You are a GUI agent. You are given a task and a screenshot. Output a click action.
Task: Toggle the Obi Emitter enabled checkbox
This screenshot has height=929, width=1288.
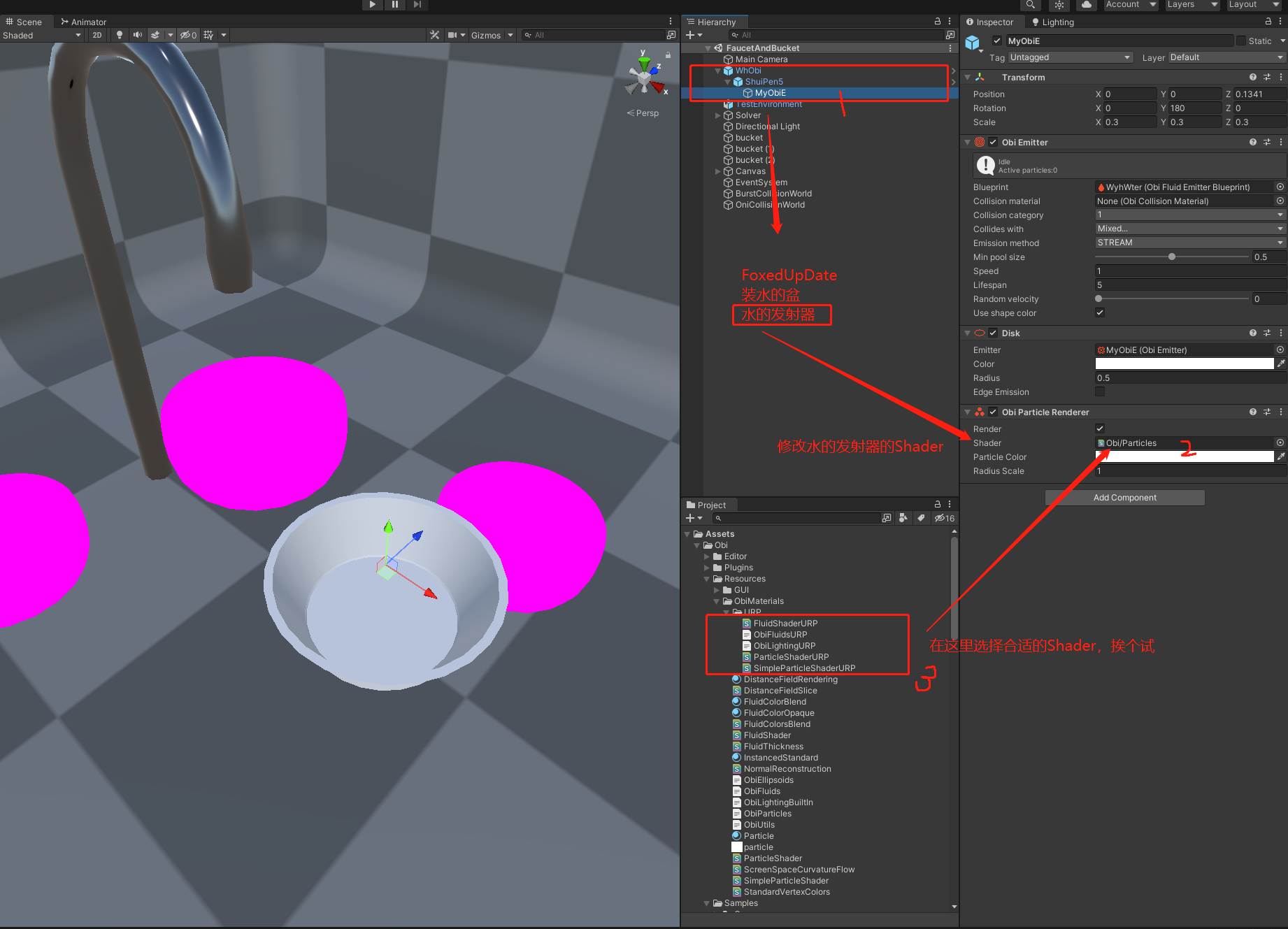tap(993, 142)
